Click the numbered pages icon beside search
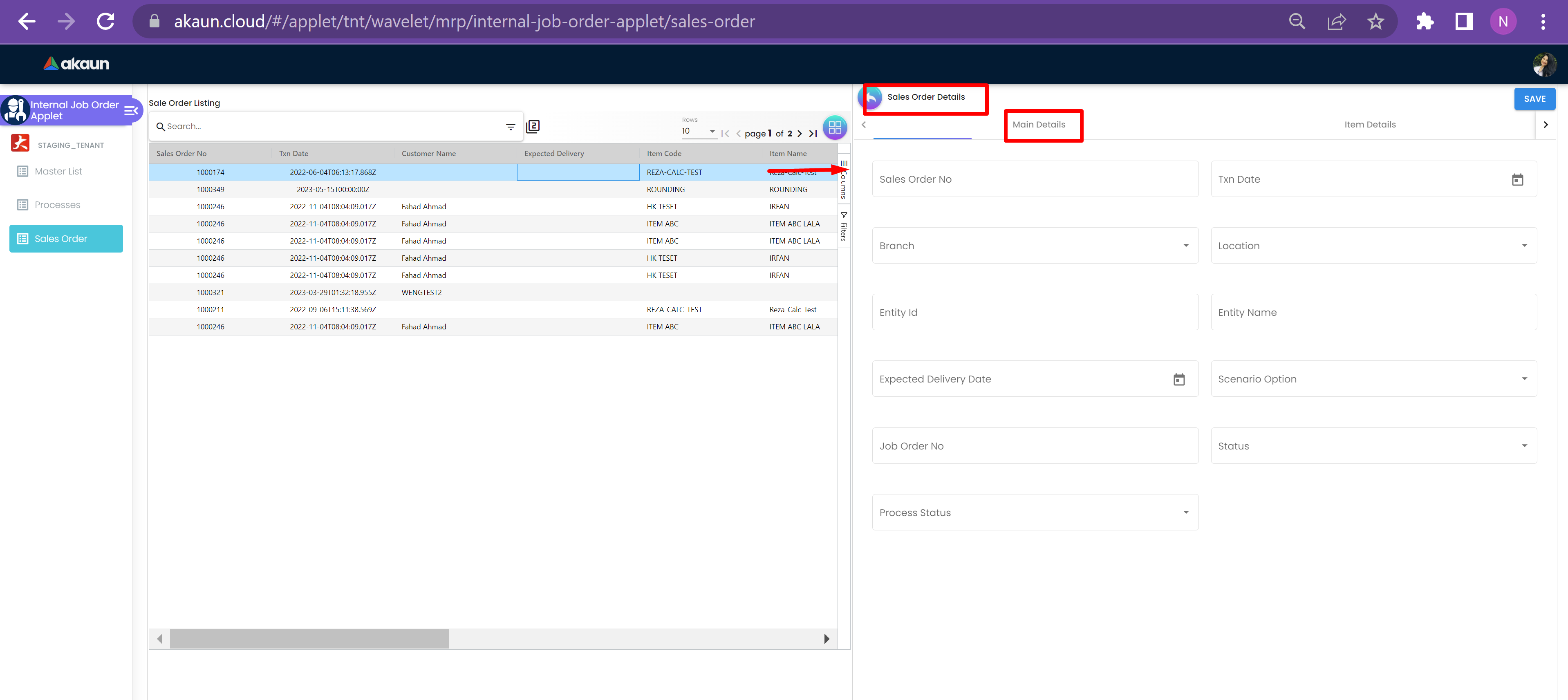1568x700 pixels. 533,127
